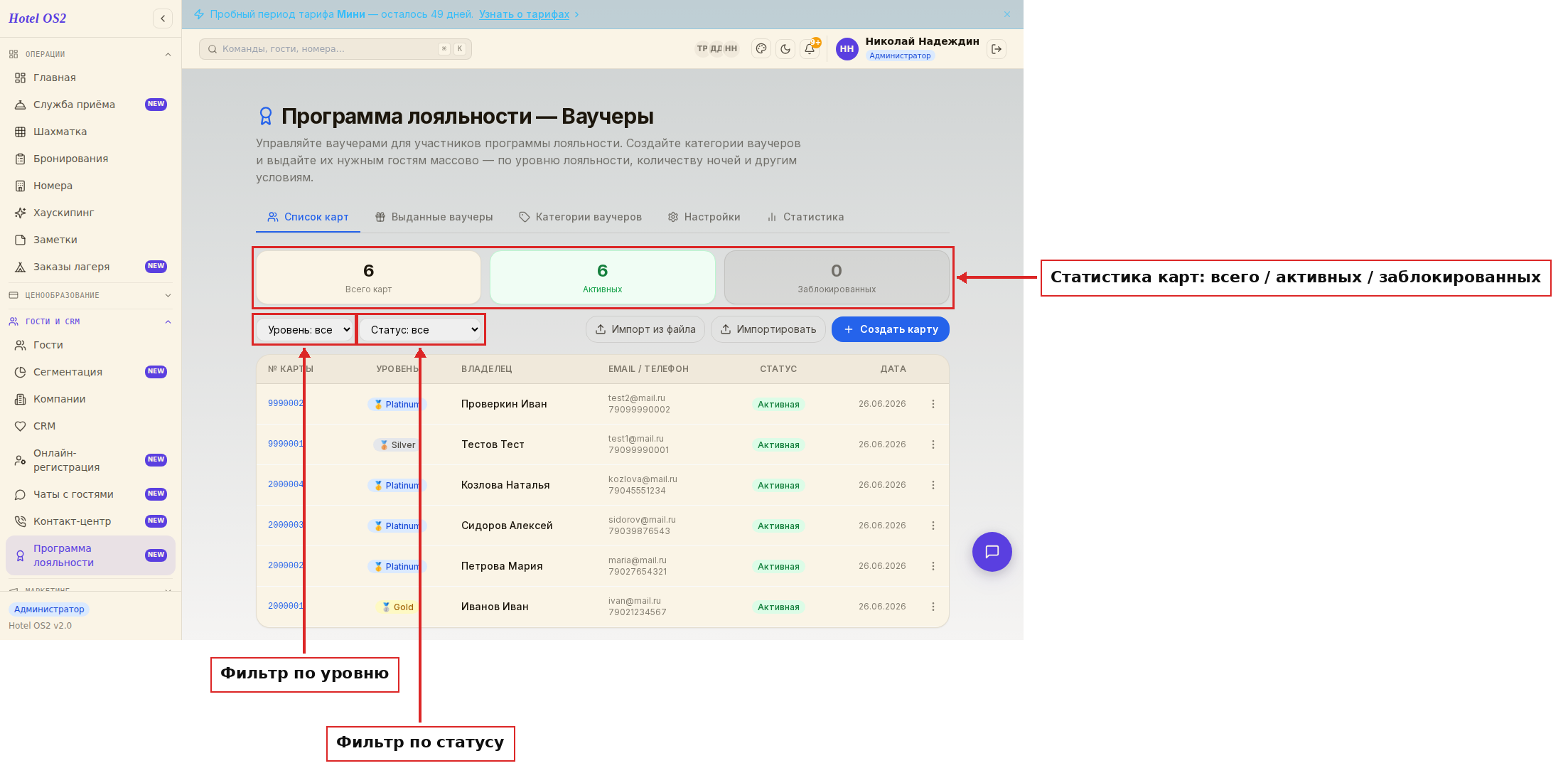Image resolution: width=1568 pixels, height=778 pixels.
Task: Open the Статус: все dropdown
Action: click(x=421, y=329)
